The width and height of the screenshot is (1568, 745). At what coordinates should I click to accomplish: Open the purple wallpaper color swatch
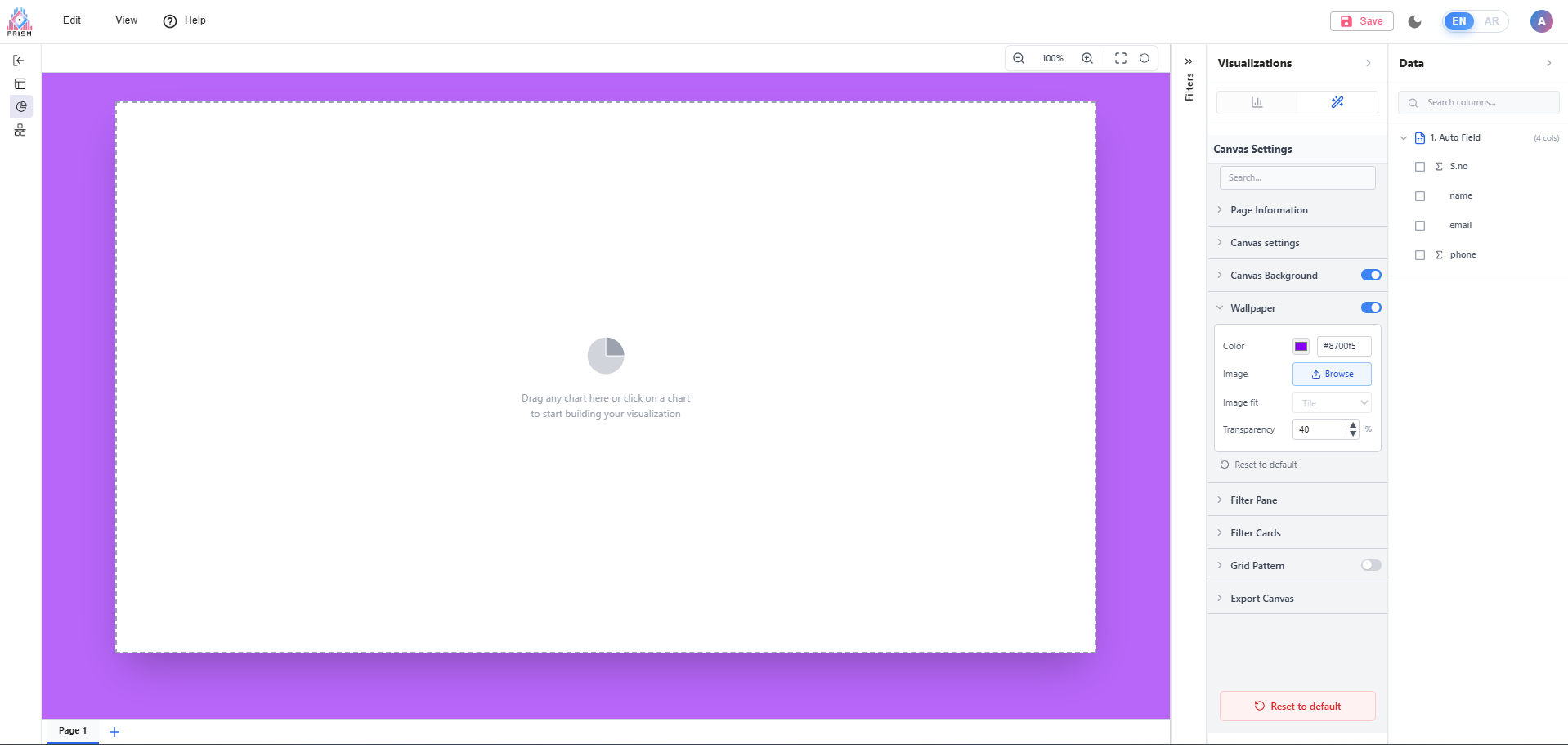tap(1301, 346)
